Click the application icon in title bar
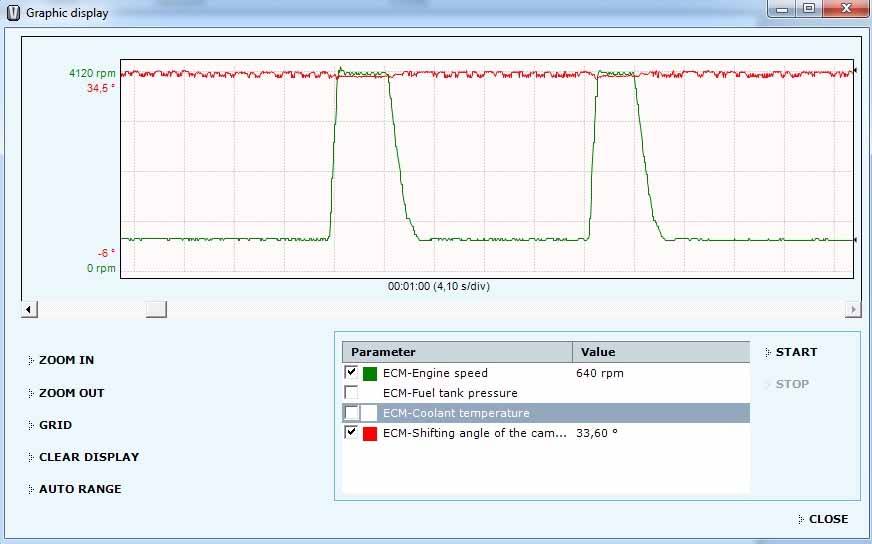The image size is (872, 544). pyautogui.click(x=13, y=13)
